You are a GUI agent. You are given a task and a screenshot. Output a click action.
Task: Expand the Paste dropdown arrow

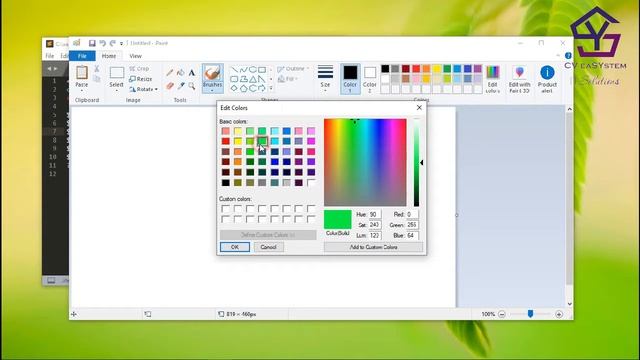(82, 91)
